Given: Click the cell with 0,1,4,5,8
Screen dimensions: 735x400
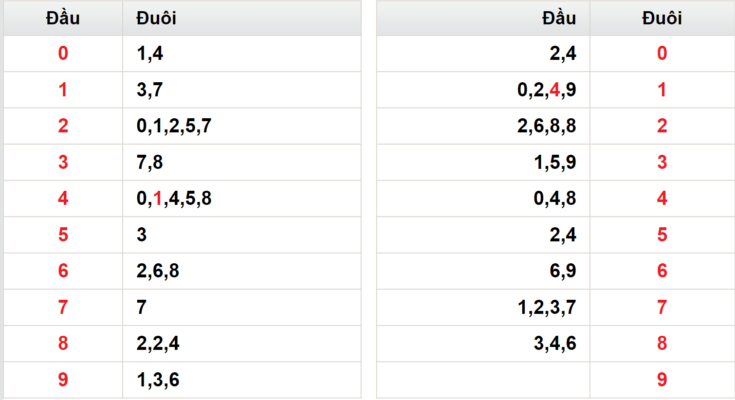Looking at the screenshot, I should (x=242, y=198).
